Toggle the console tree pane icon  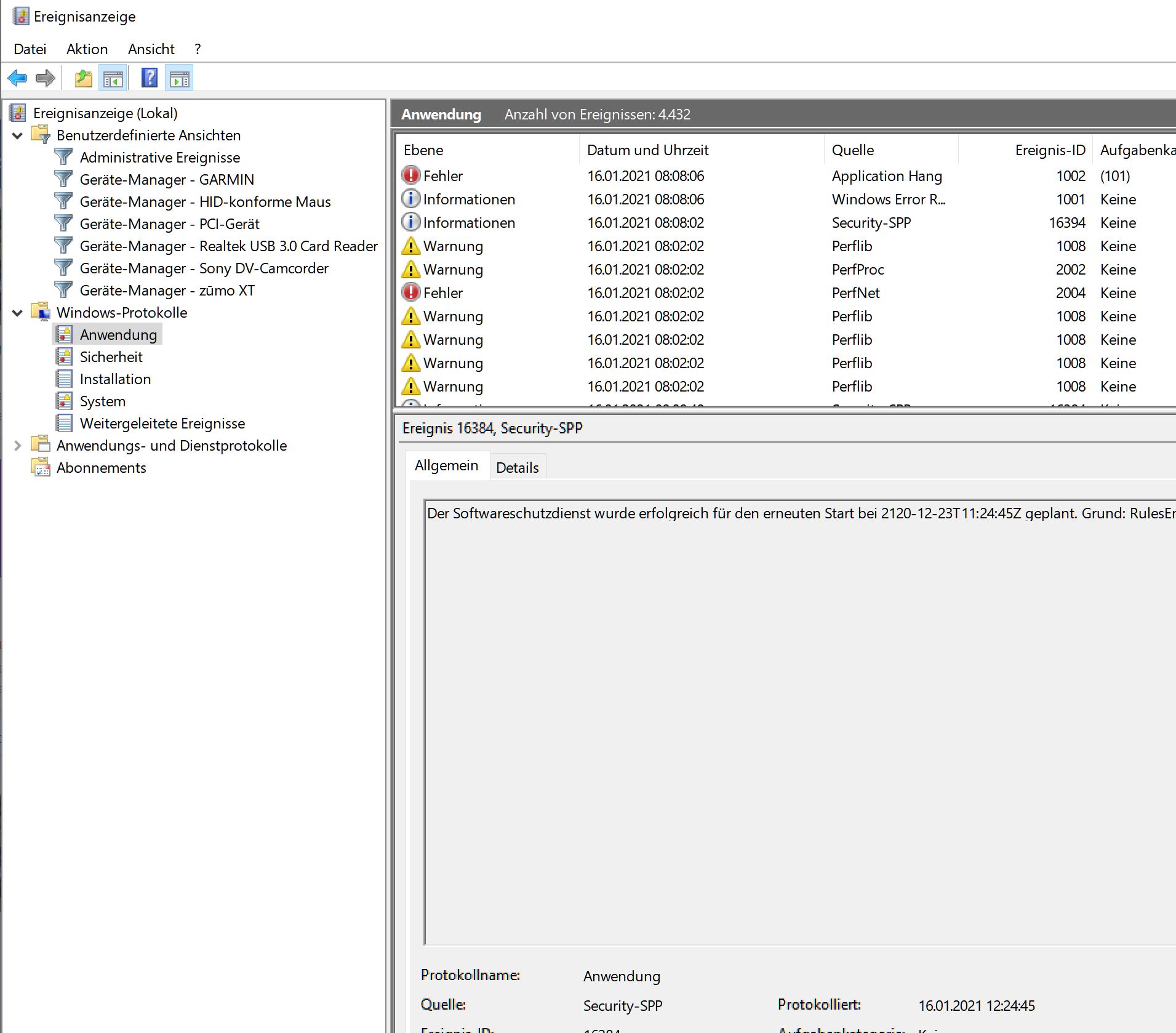pyautogui.click(x=113, y=78)
